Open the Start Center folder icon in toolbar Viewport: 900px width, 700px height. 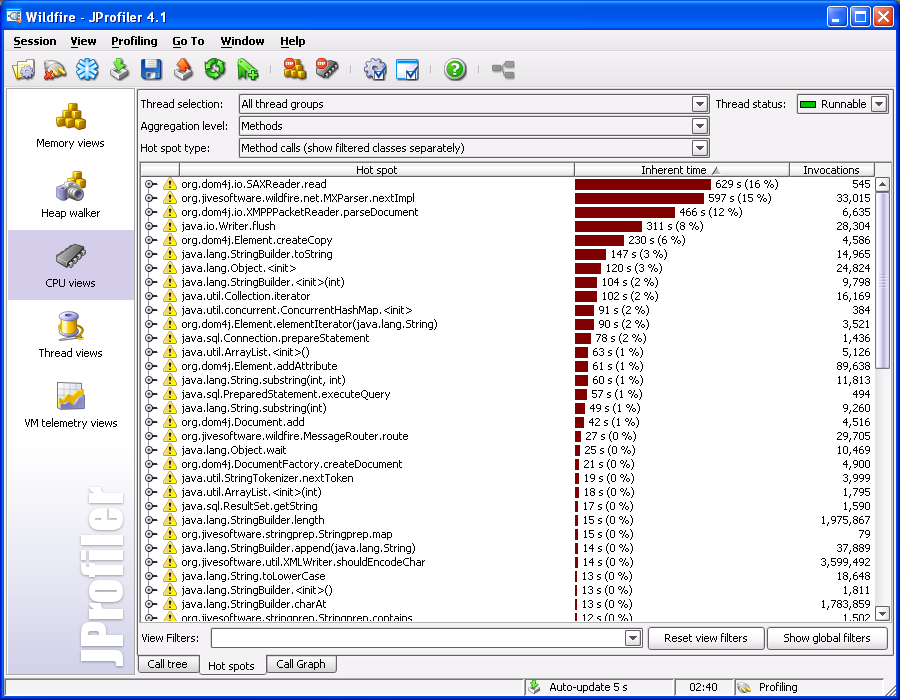pyautogui.click(x=24, y=70)
